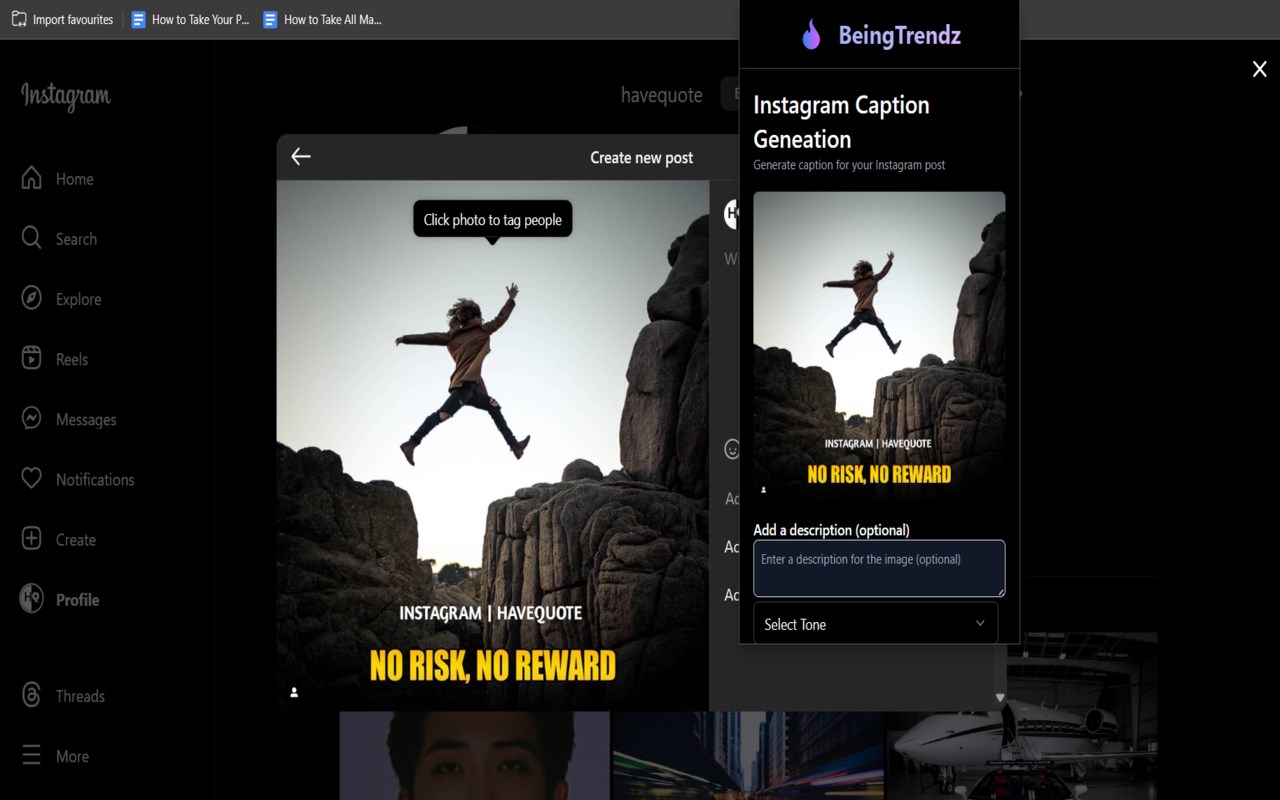Click 'Instagram Caption Geneation' heading
This screenshot has width=1280, height=800.
[x=841, y=122]
